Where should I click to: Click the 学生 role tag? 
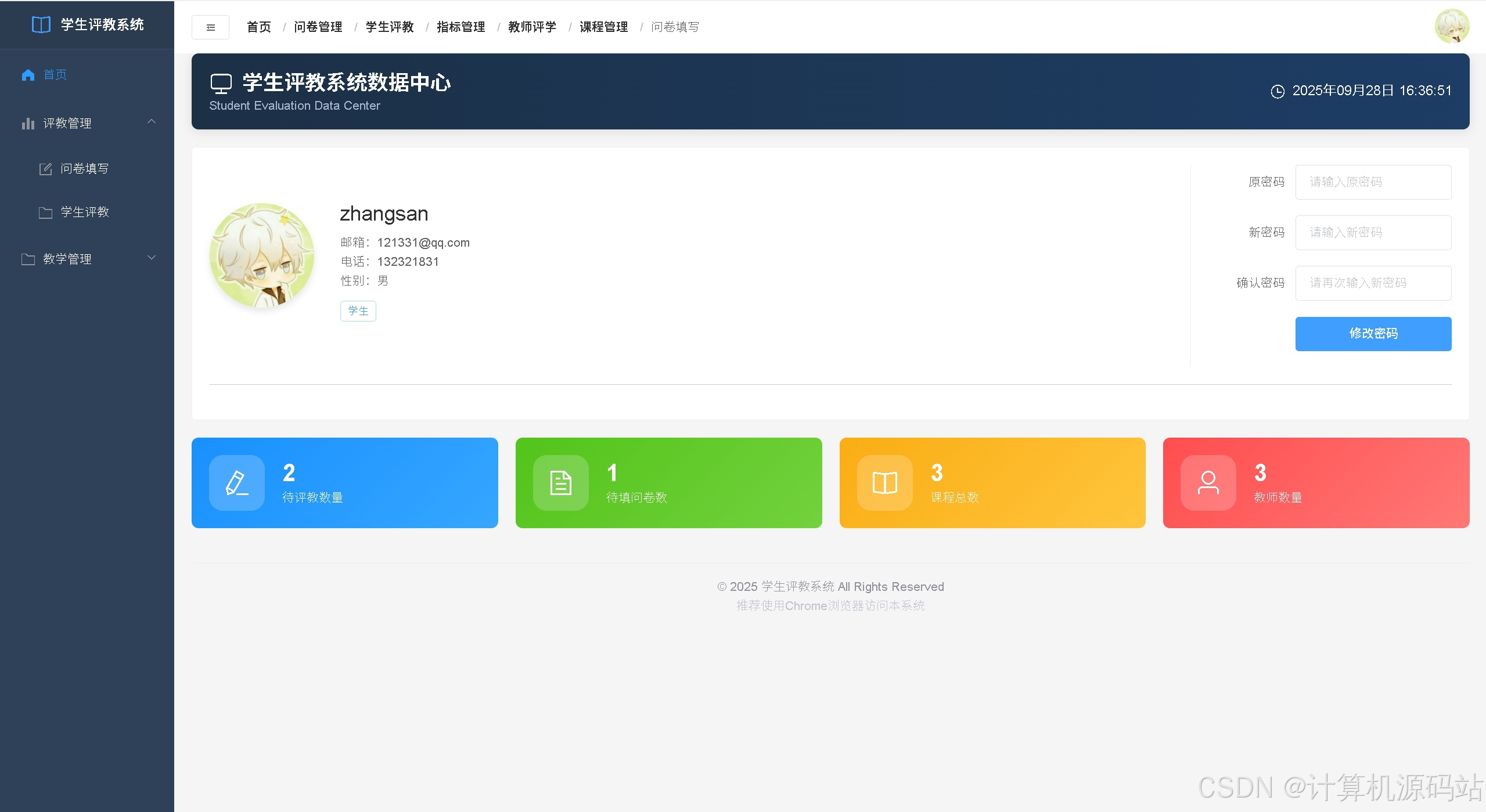358,311
